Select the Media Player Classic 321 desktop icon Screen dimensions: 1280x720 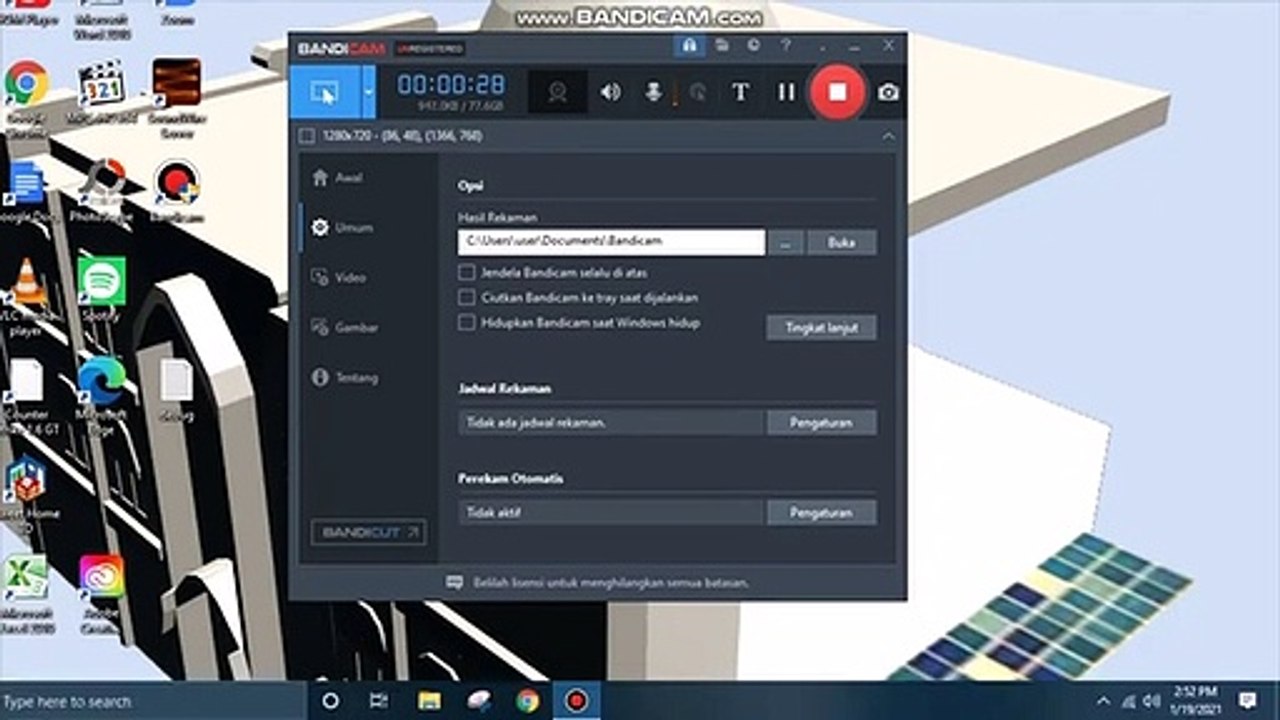pyautogui.click(x=101, y=92)
